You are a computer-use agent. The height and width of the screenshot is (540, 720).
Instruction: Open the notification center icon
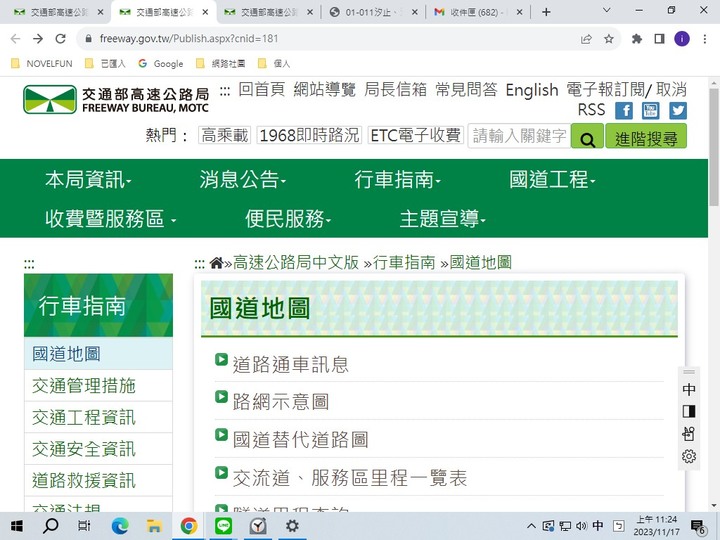pos(698,527)
